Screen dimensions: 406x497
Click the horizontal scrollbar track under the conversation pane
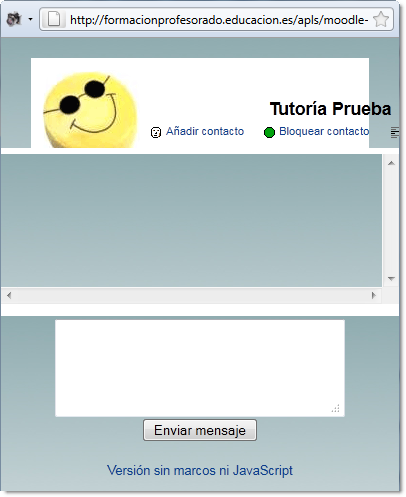tap(191, 295)
